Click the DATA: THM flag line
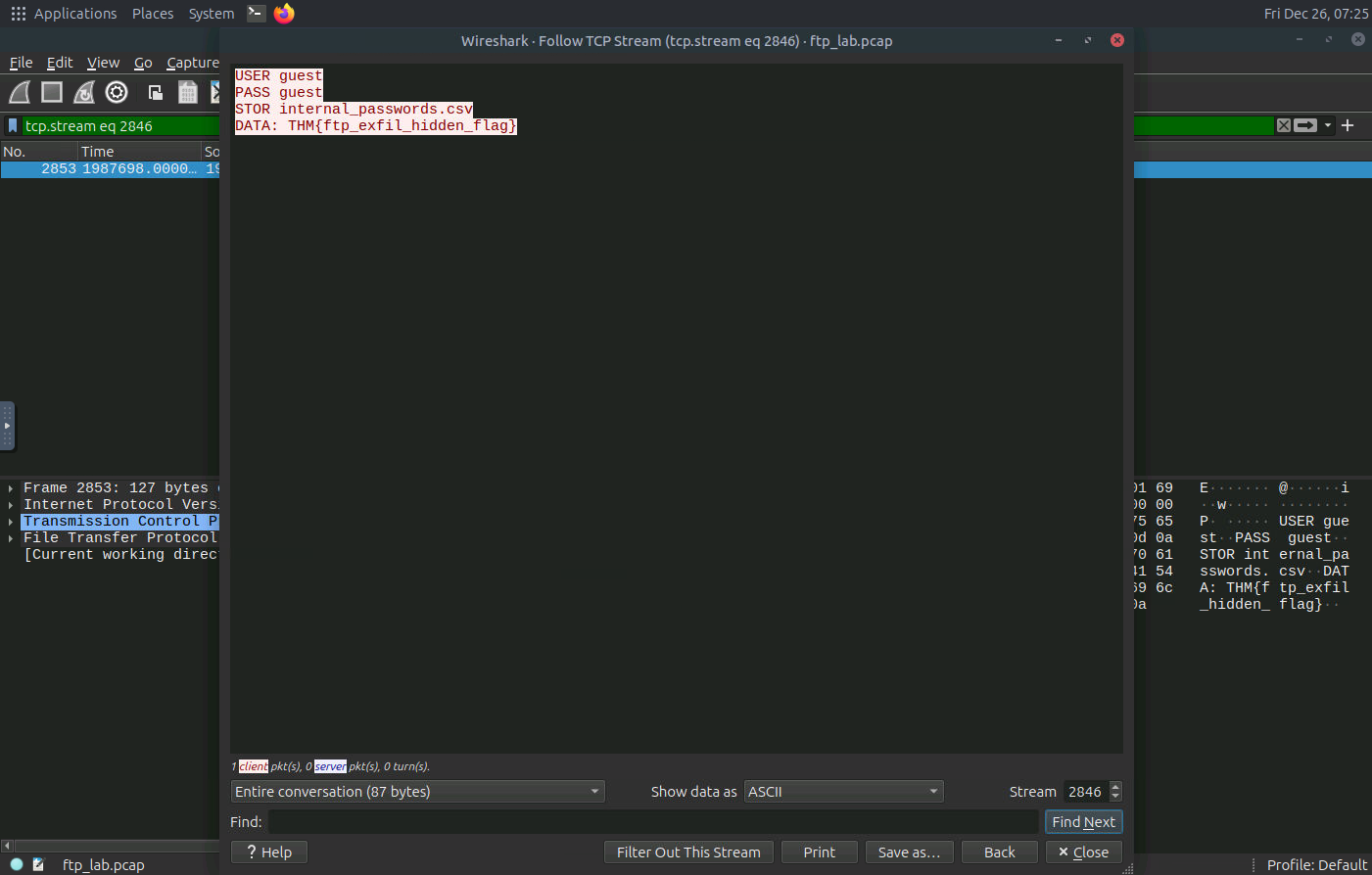Screen dimensions: 1372x875 (x=376, y=125)
